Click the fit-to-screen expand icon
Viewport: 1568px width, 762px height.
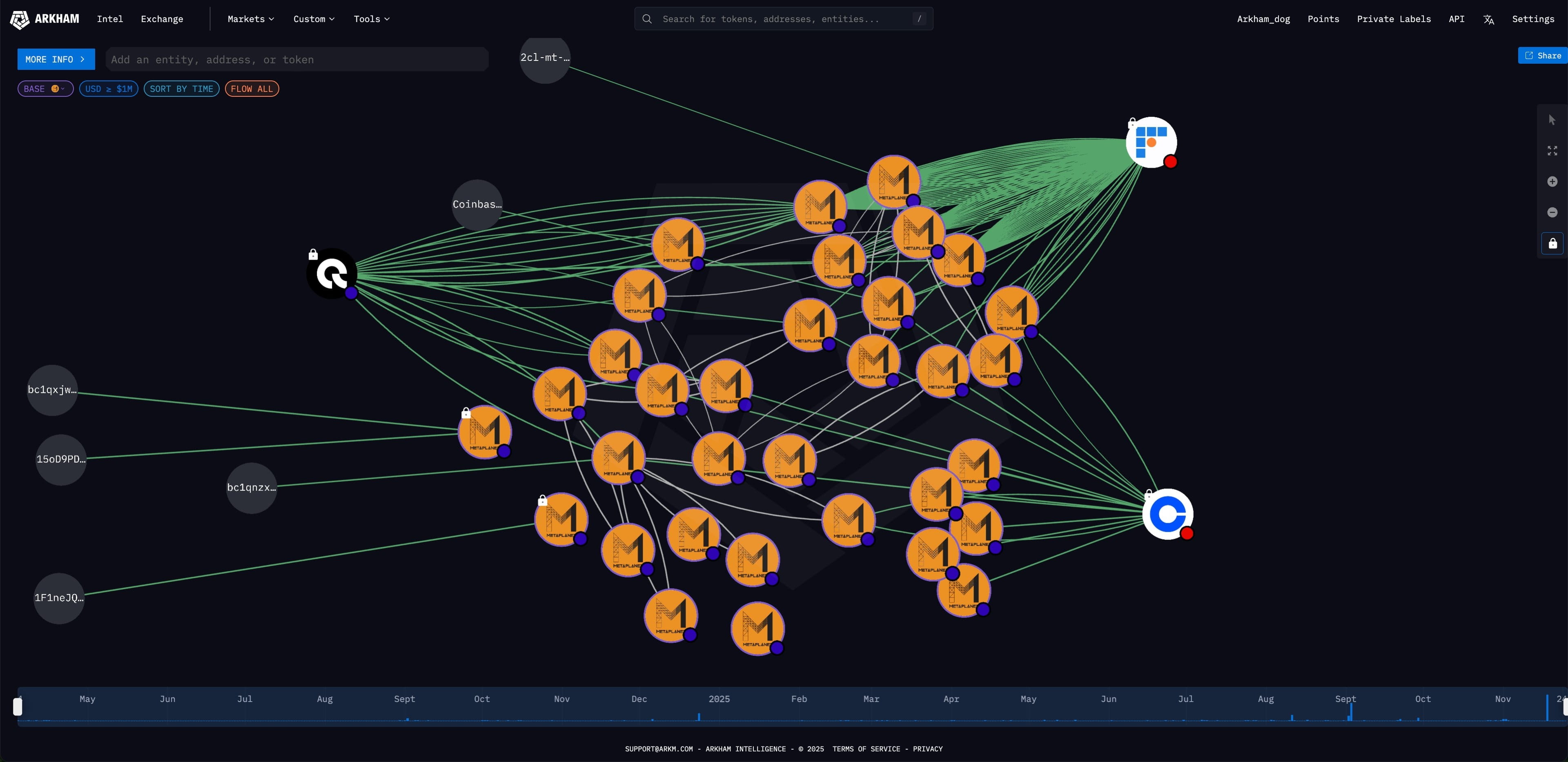1552,150
